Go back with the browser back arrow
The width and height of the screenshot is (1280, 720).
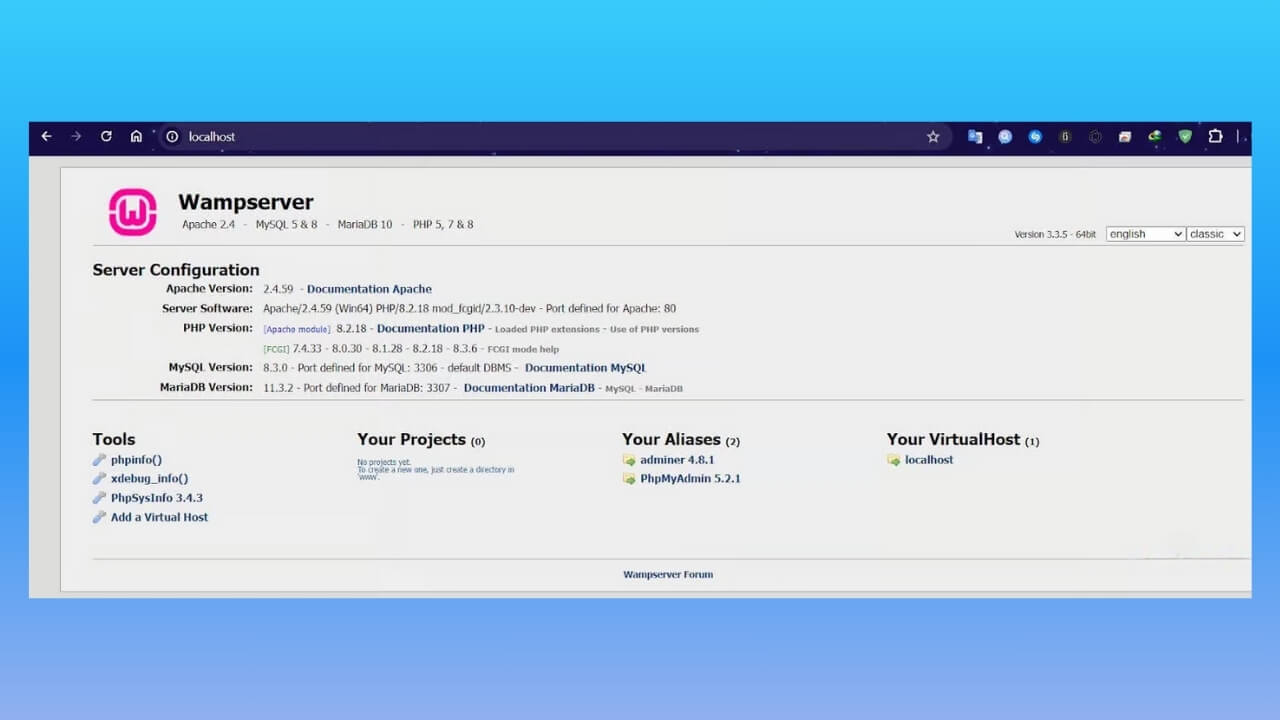click(x=46, y=136)
